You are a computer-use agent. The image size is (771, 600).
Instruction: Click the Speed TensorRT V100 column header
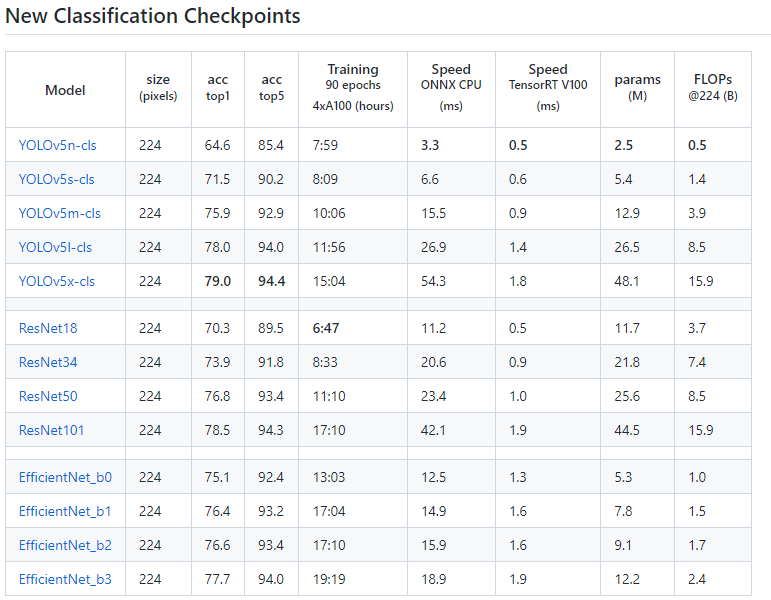(x=548, y=88)
